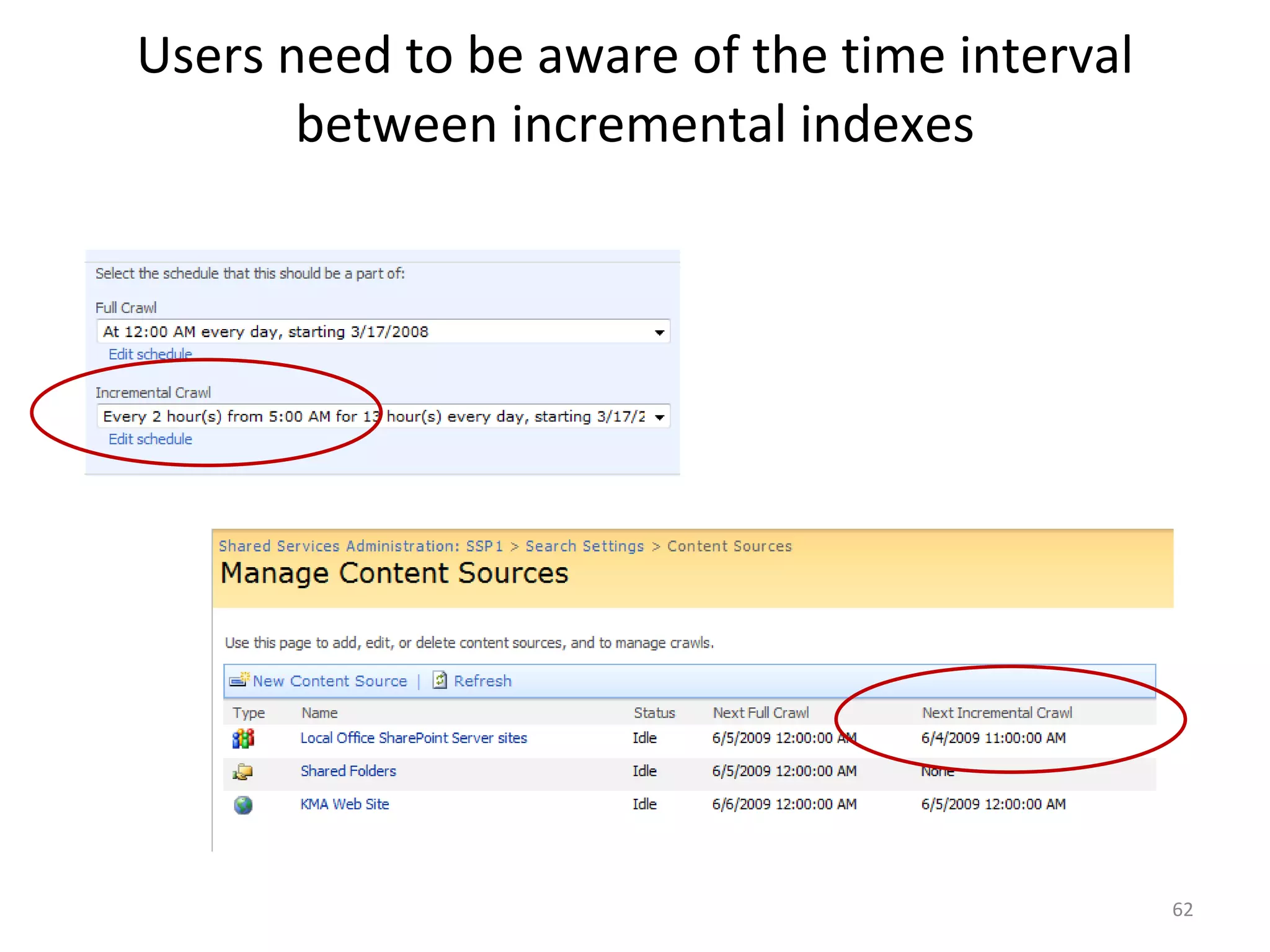Click slide number 62
Image resolution: width=1270 pixels, height=952 pixels.
click(x=1182, y=909)
